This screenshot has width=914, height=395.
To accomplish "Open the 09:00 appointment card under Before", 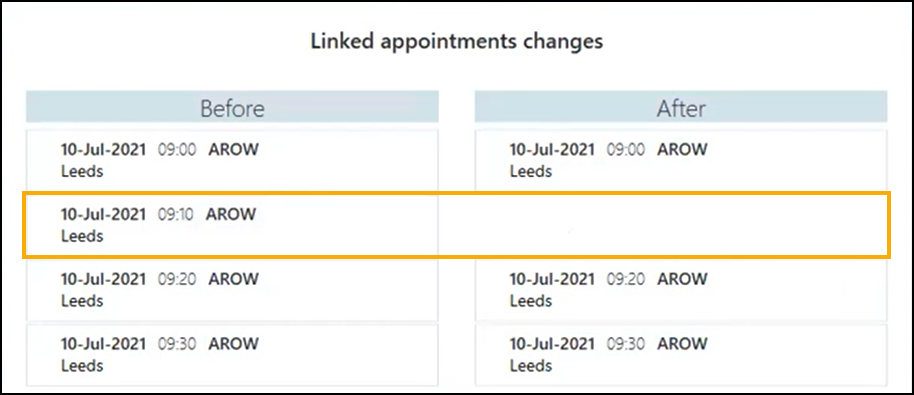I will click(232, 160).
